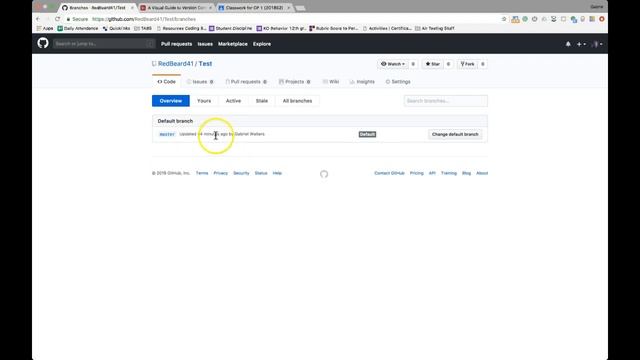The width and height of the screenshot is (640, 360).
Task: Switch to the repository Insights tab
Action: point(362,82)
